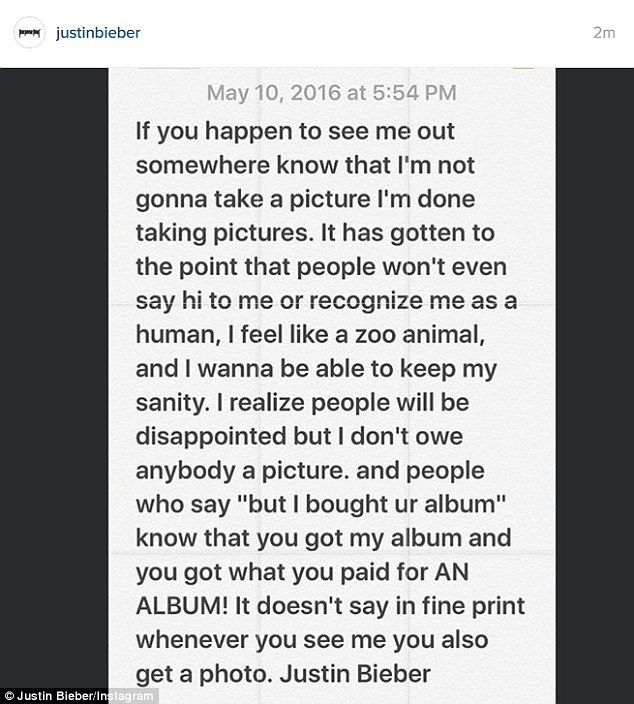Click the 2m post timestamp
The image size is (634, 704).
[604, 33]
